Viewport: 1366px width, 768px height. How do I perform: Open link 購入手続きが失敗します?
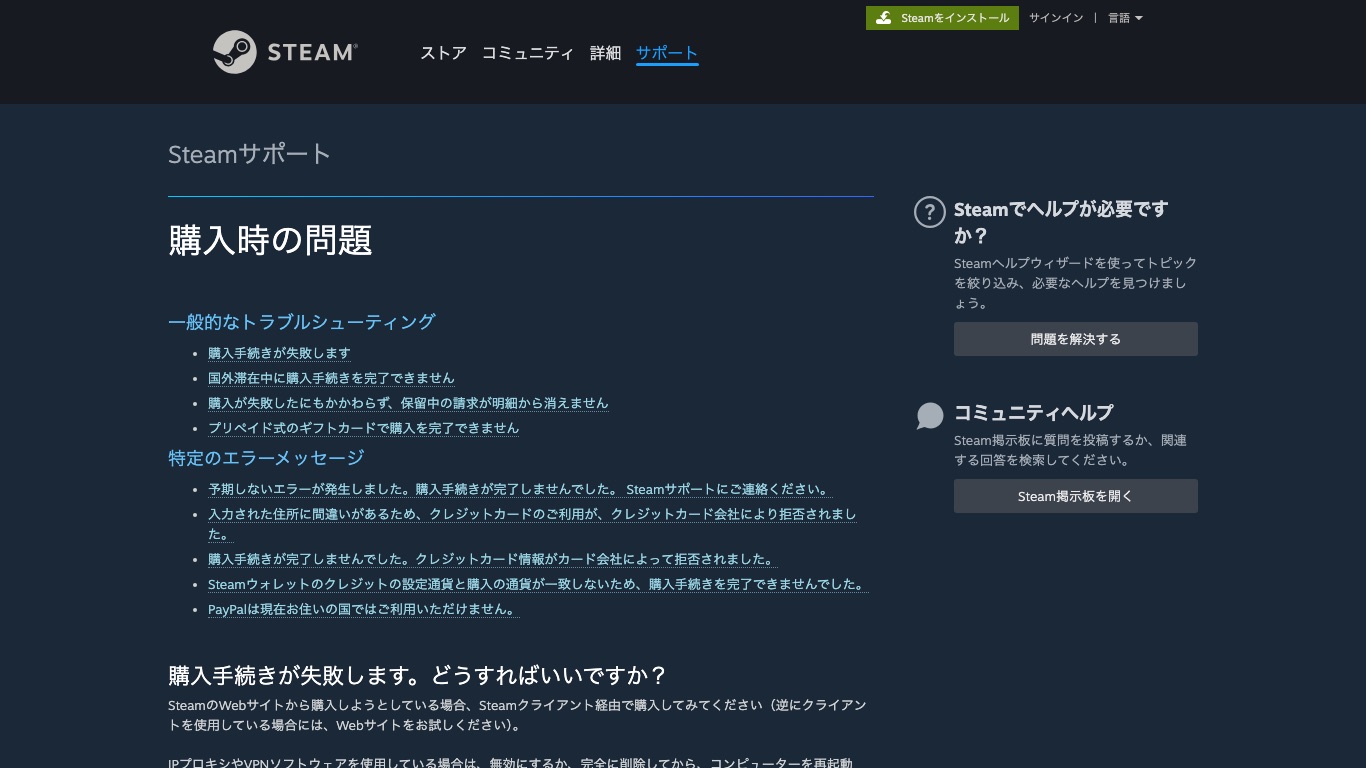[x=279, y=353]
